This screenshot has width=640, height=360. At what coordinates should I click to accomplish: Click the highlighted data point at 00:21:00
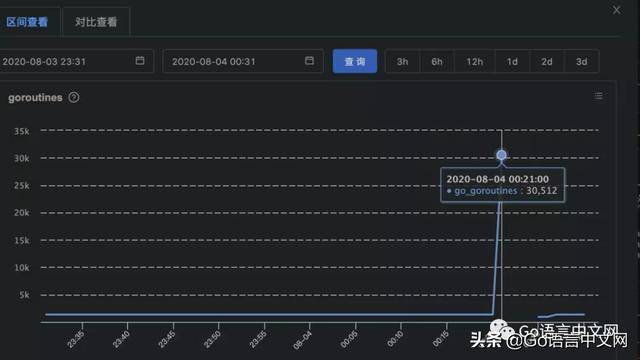tap(502, 155)
